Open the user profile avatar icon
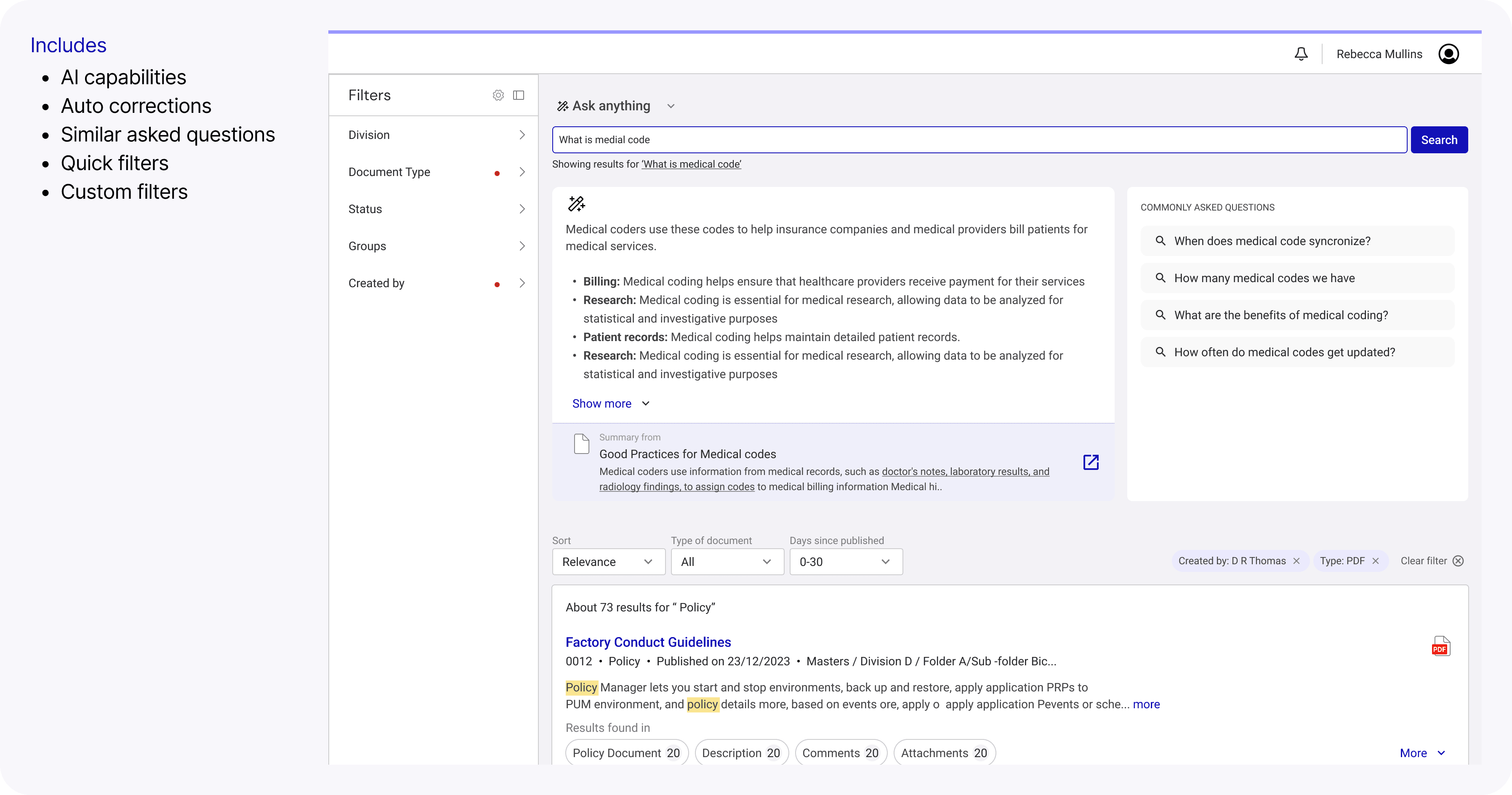 (1448, 54)
